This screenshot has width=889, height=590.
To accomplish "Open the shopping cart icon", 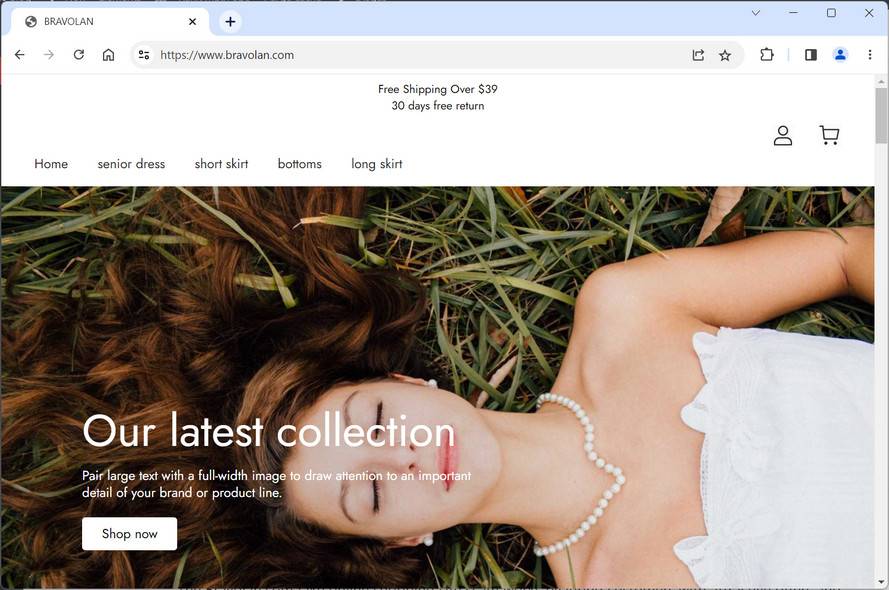I will click(x=829, y=135).
